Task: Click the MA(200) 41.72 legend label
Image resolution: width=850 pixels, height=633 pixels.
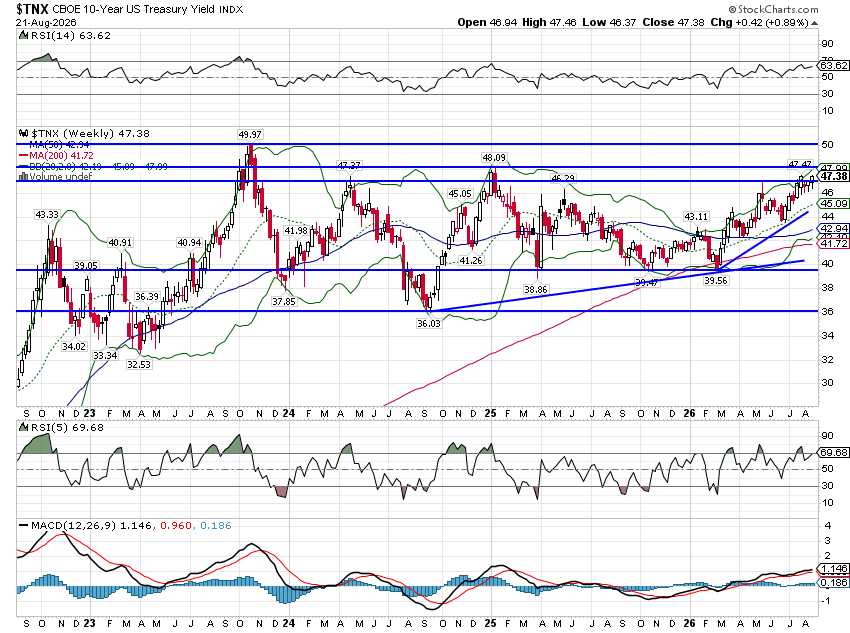Action: [x=61, y=156]
